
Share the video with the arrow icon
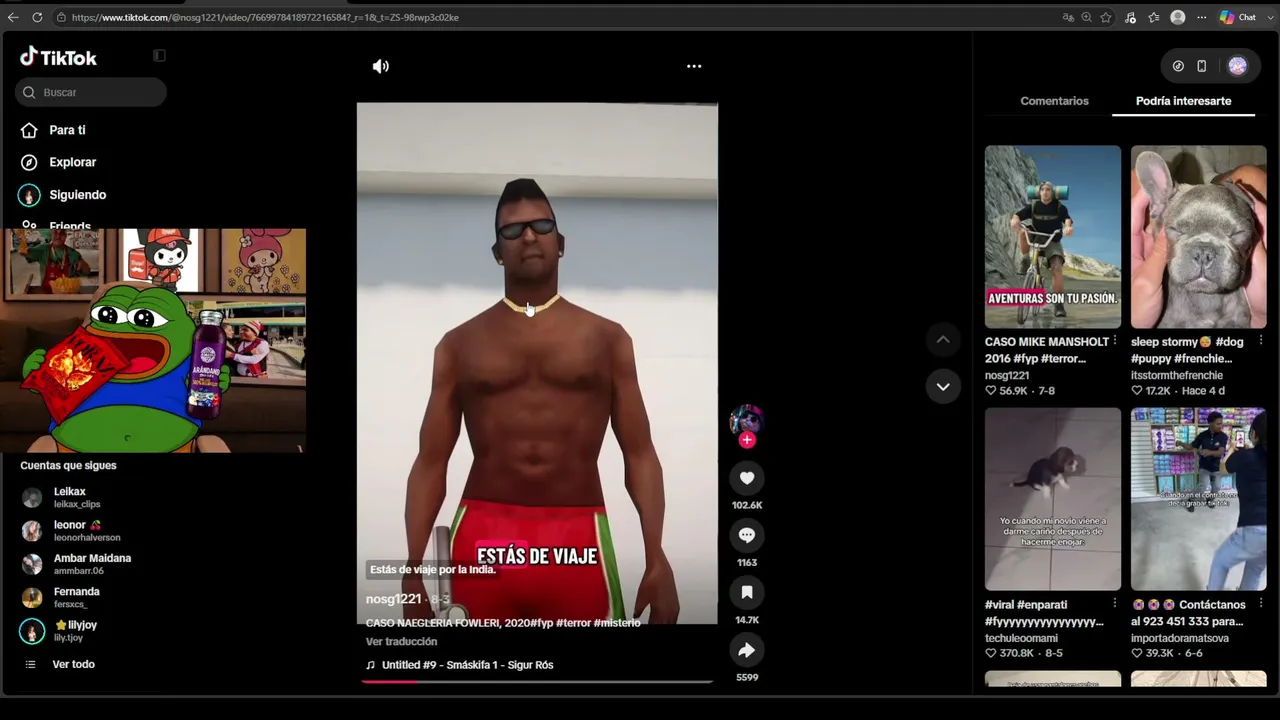coord(747,650)
